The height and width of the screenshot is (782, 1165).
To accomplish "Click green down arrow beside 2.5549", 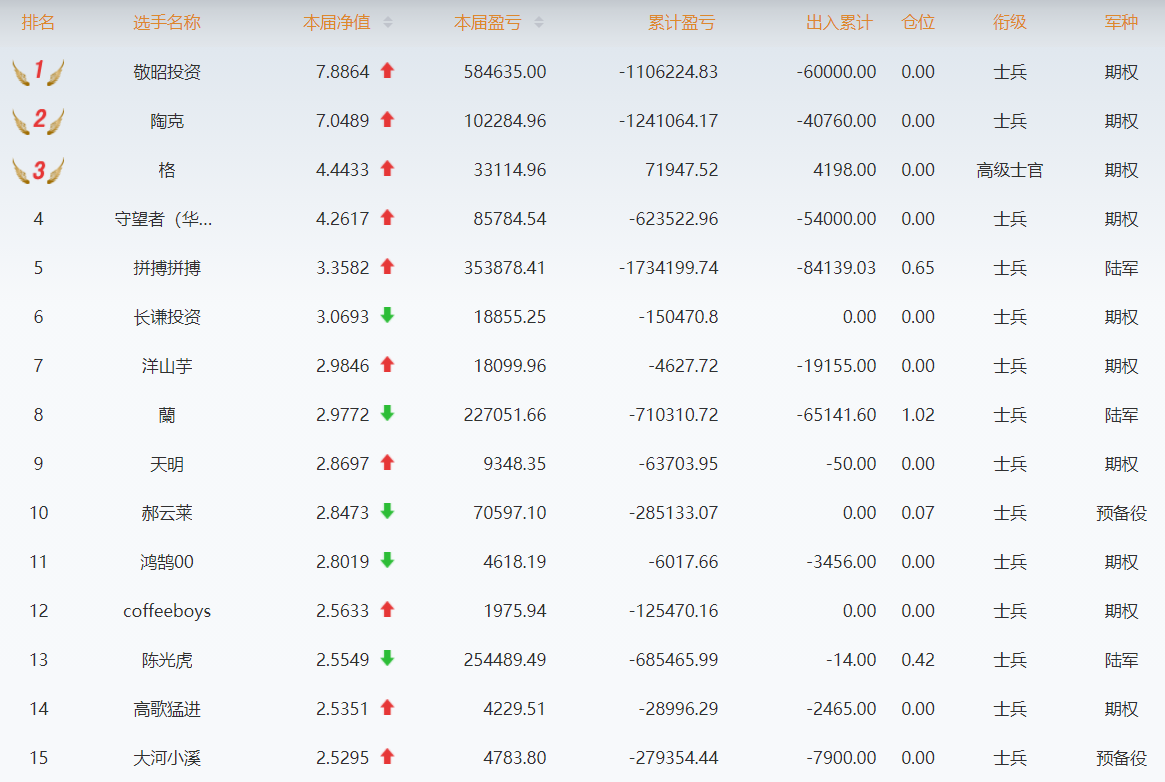I will click(x=387, y=659).
